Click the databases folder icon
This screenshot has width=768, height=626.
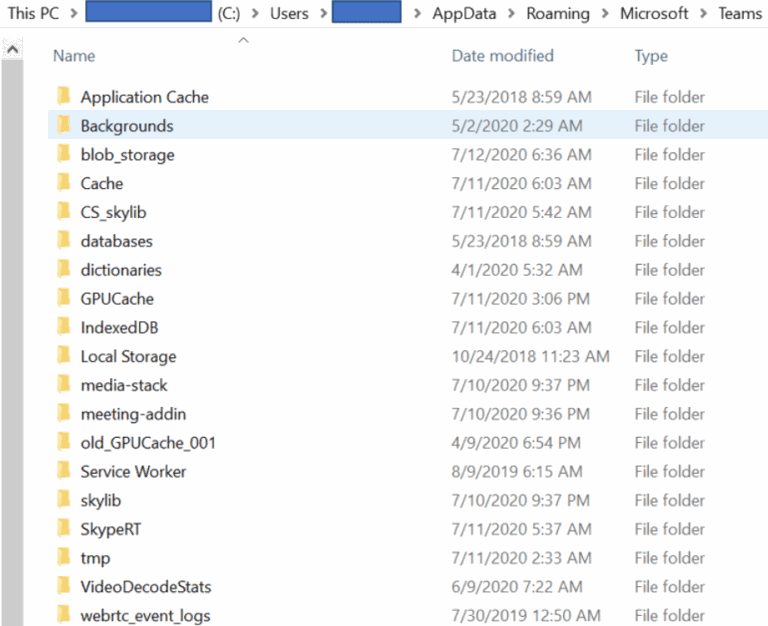point(64,241)
